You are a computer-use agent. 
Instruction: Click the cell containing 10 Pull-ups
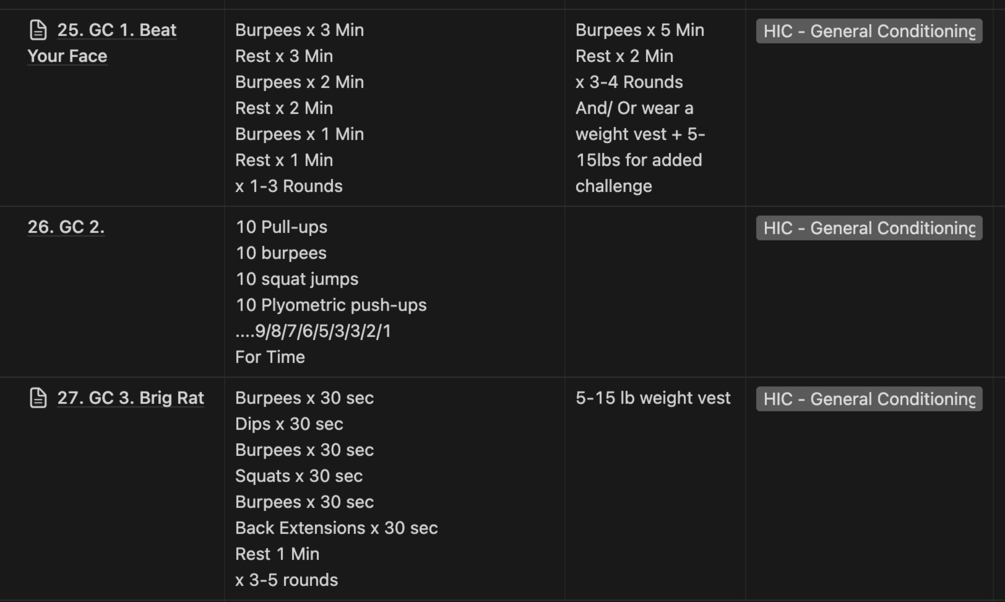pos(394,292)
